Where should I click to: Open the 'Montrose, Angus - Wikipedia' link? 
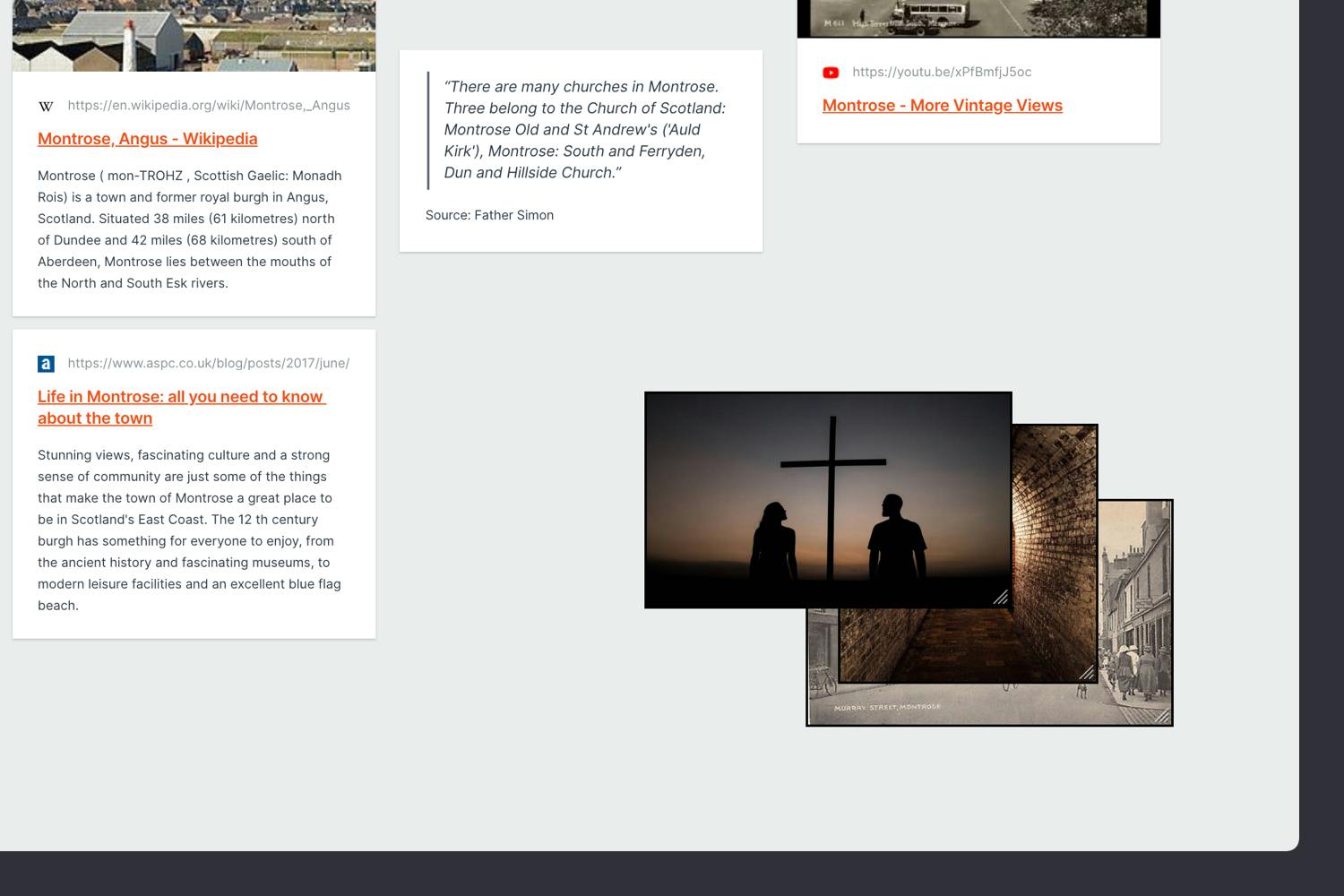pos(147,139)
